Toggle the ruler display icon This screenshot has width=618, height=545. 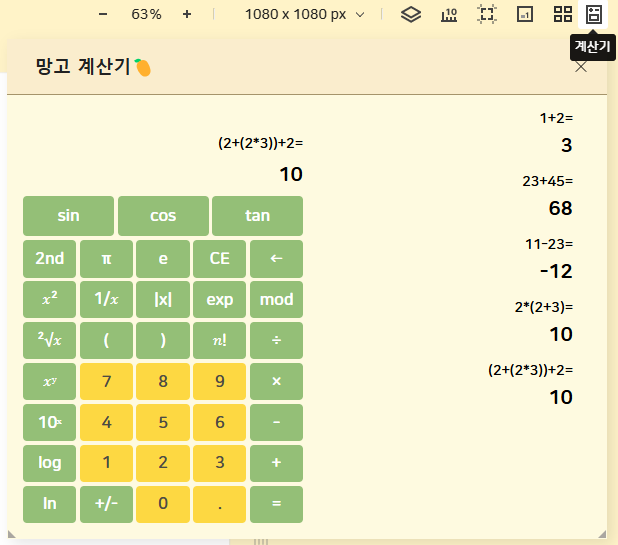click(449, 14)
